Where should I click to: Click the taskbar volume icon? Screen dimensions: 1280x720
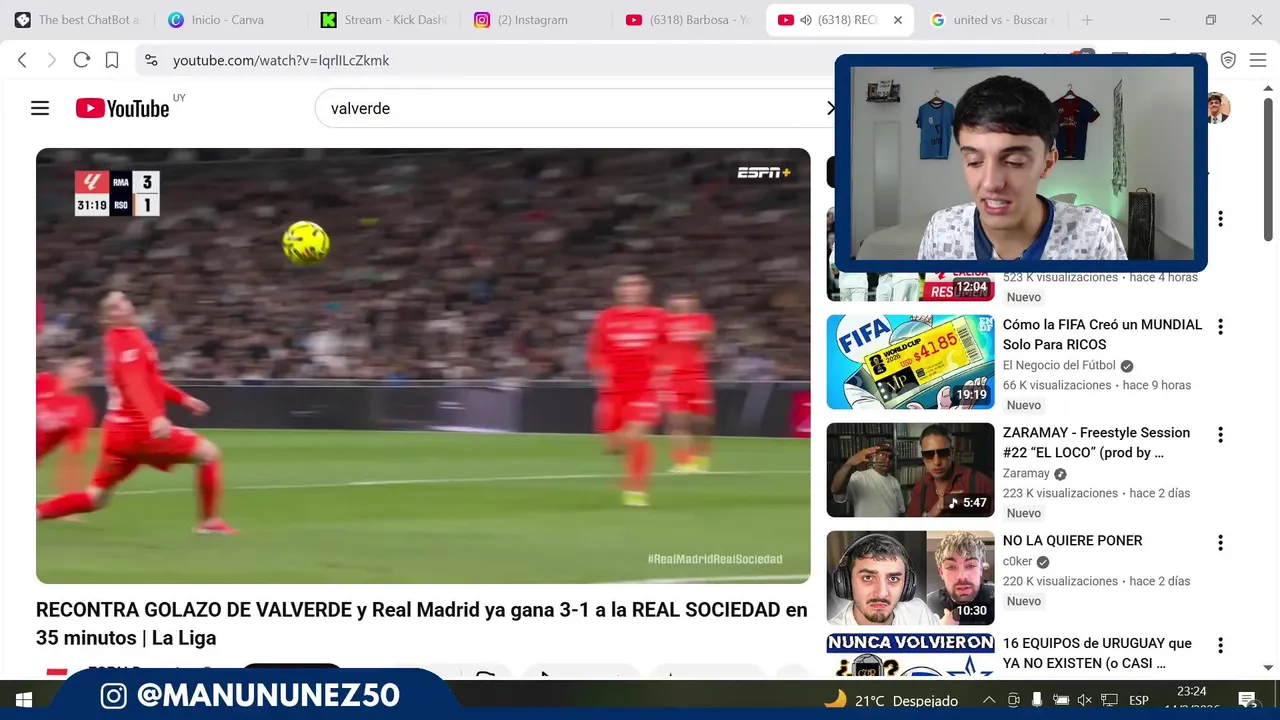click(1084, 700)
